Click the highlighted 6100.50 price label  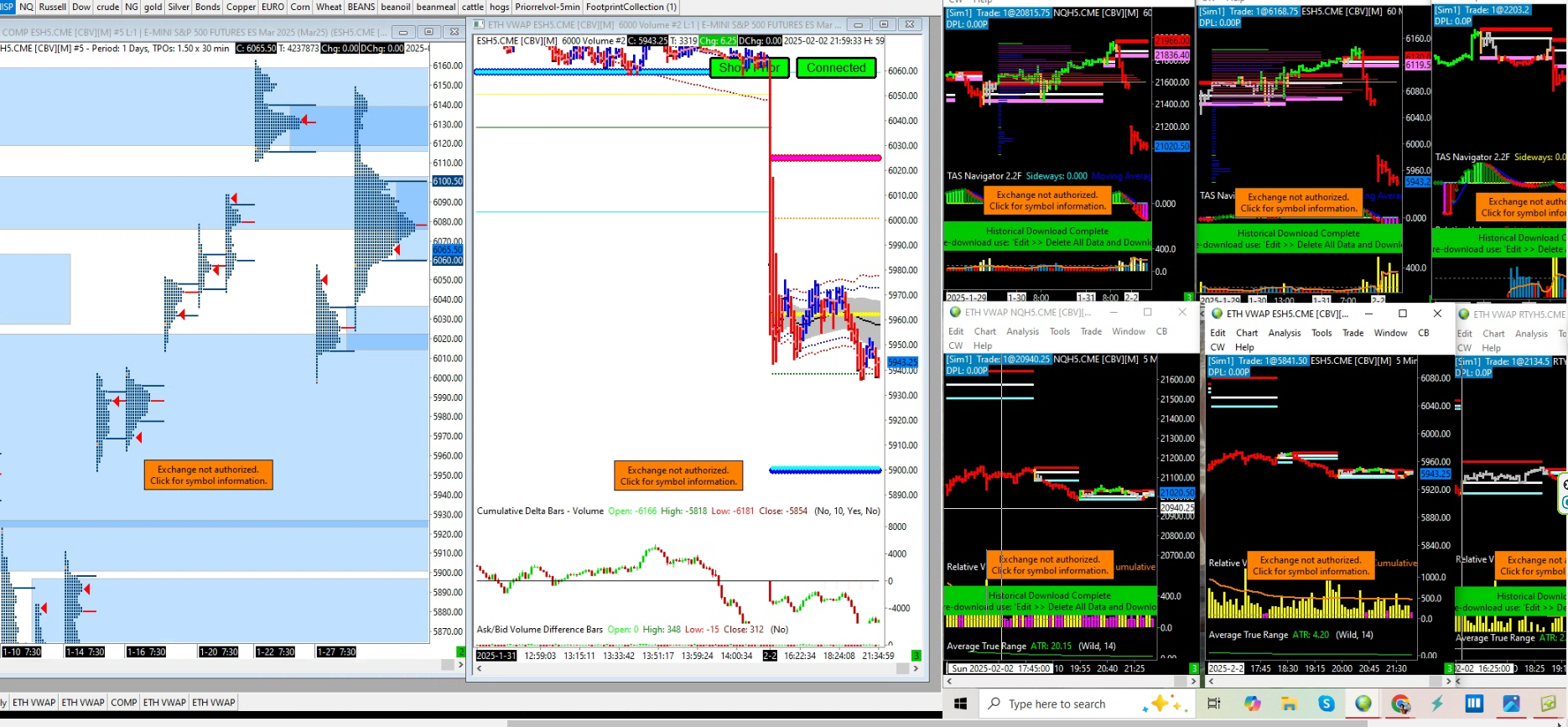tap(448, 181)
